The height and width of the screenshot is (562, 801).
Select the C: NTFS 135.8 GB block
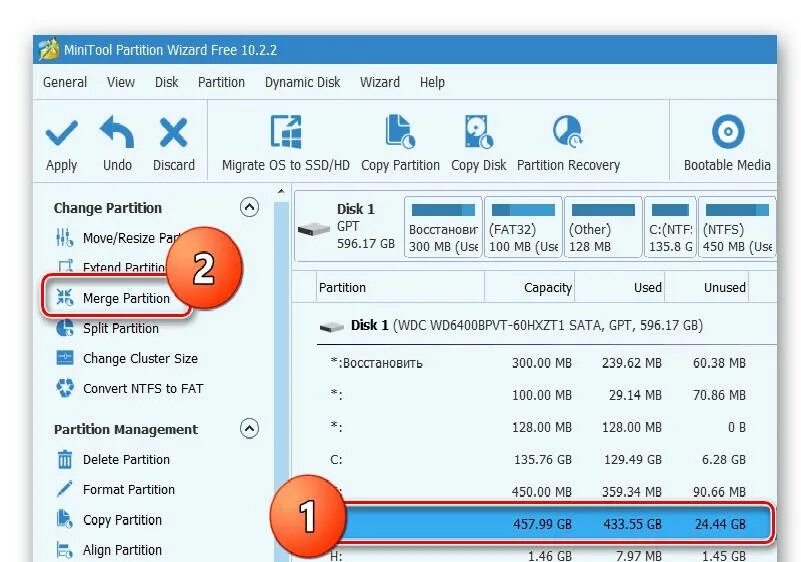[x=670, y=227]
